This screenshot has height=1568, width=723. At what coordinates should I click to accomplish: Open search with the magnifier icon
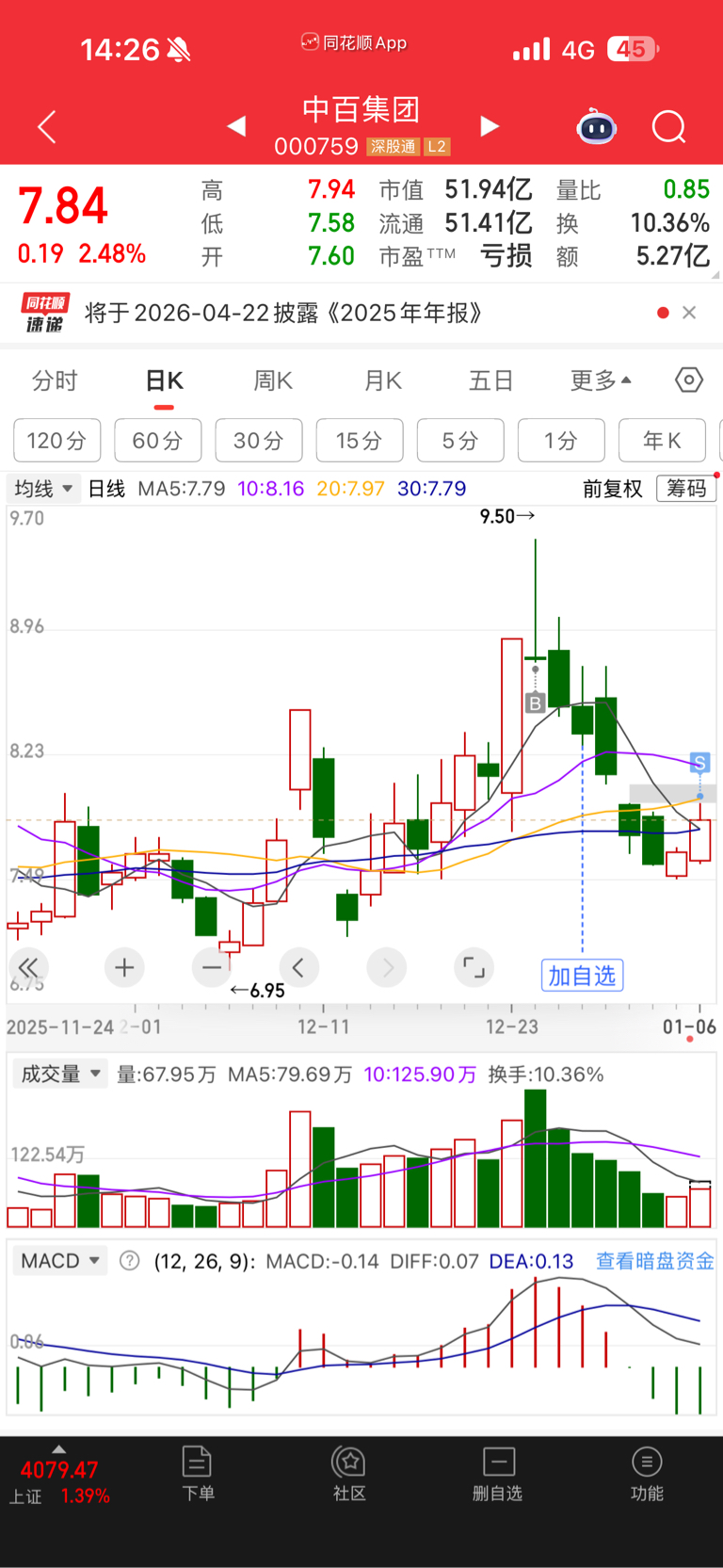tap(669, 126)
